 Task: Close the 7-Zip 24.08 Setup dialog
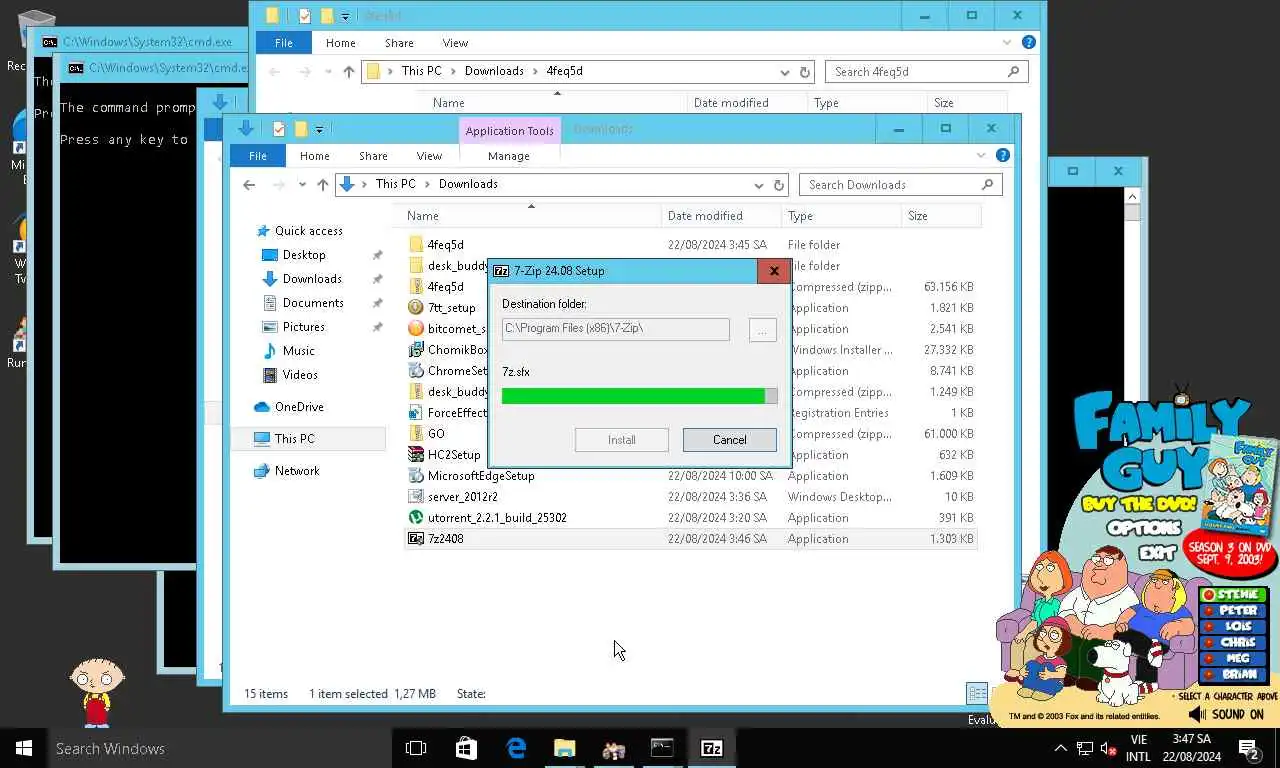773,271
